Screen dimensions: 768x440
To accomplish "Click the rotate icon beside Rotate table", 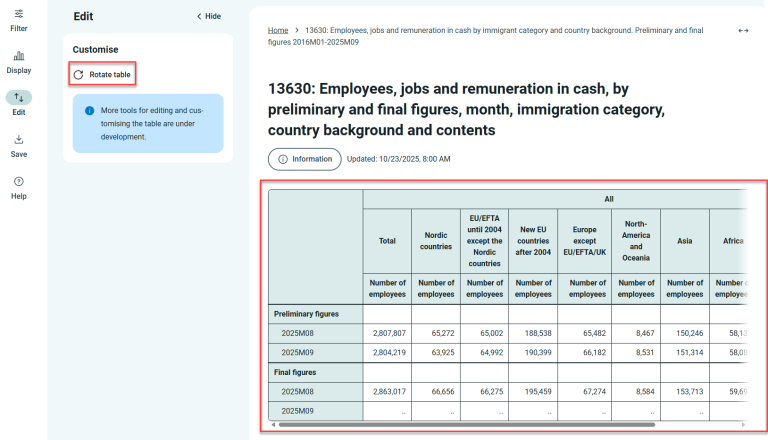I will pyautogui.click(x=79, y=75).
